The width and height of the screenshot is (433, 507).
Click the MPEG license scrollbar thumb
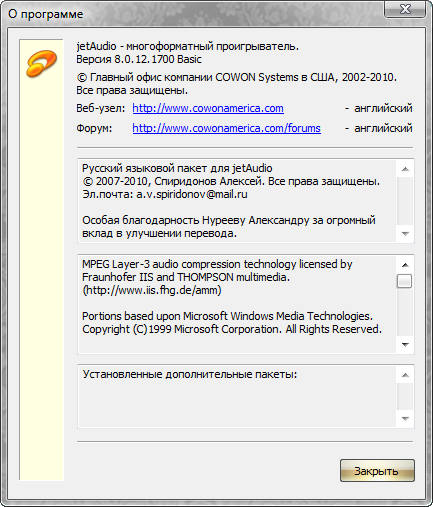(x=405, y=281)
